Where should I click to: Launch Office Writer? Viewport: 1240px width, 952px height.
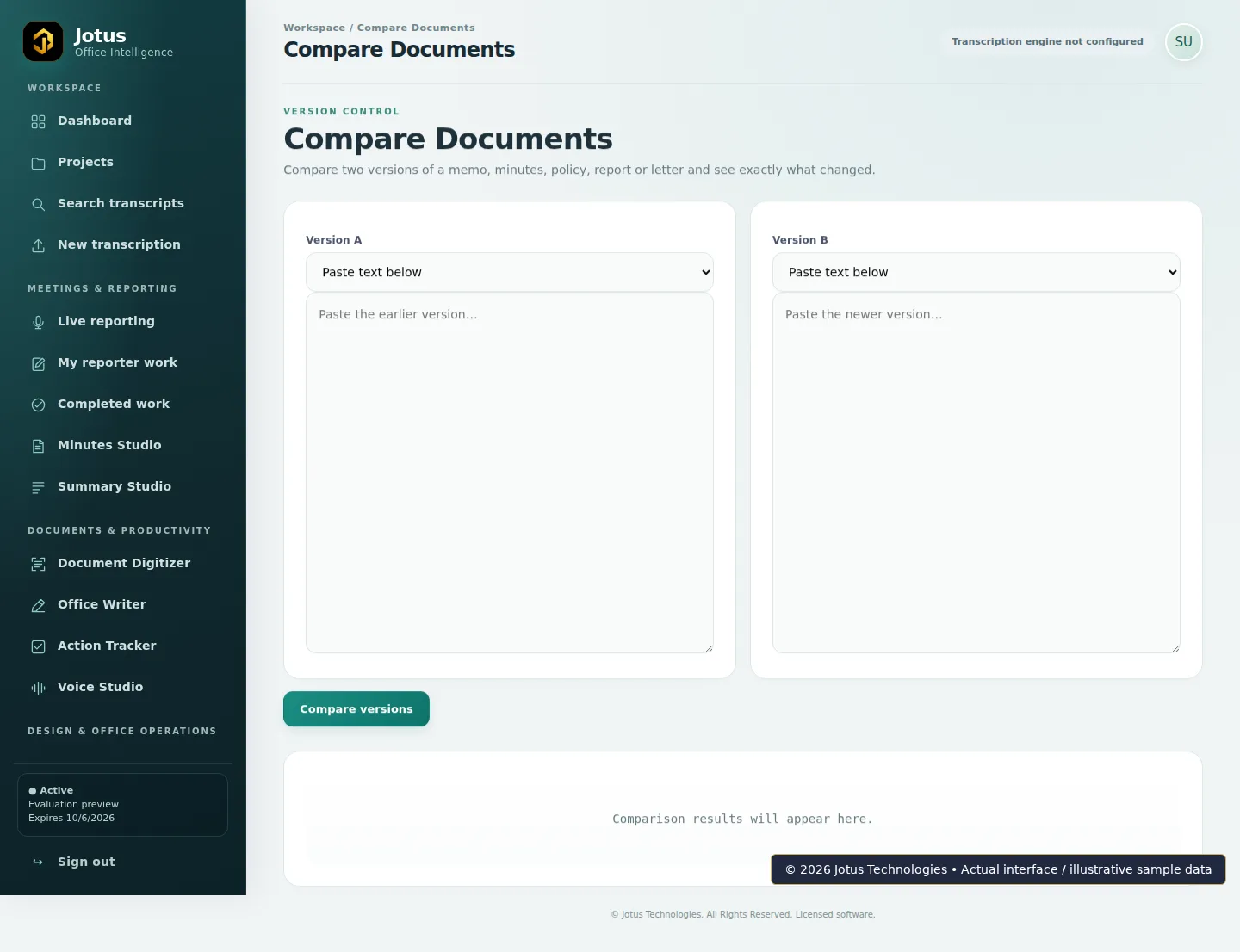point(123,604)
